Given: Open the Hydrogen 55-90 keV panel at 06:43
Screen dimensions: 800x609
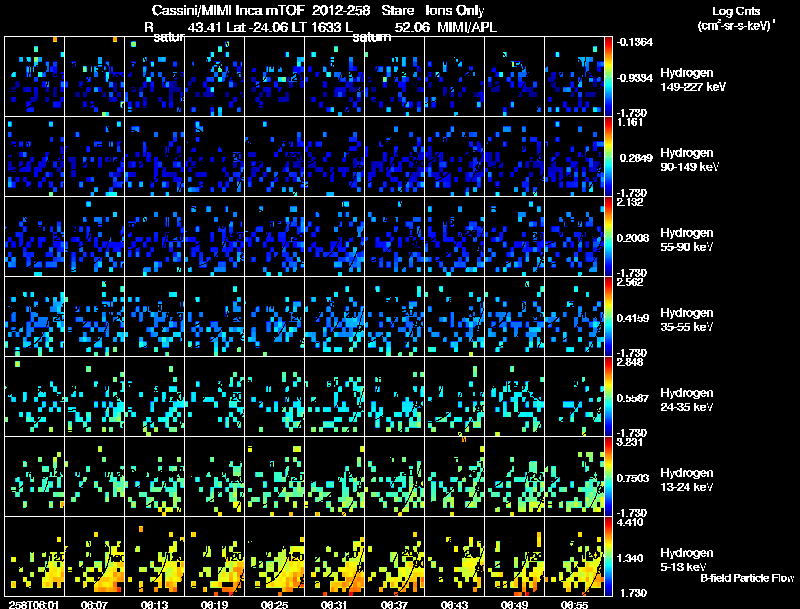Looking at the screenshot, I should tap(455, 236).
